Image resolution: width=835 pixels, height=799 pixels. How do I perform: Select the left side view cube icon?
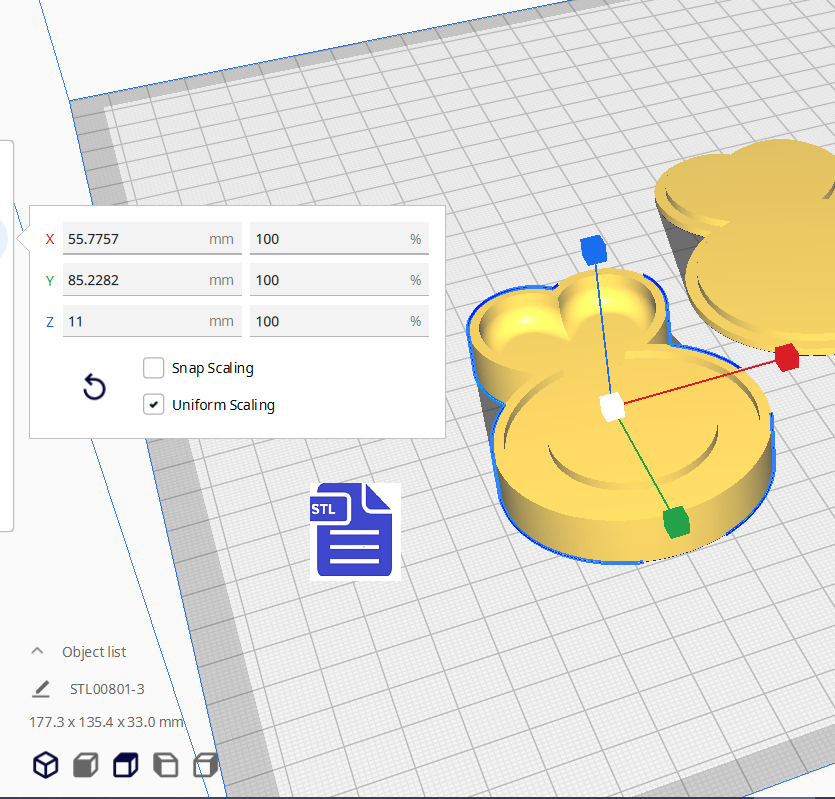point(165,766)
